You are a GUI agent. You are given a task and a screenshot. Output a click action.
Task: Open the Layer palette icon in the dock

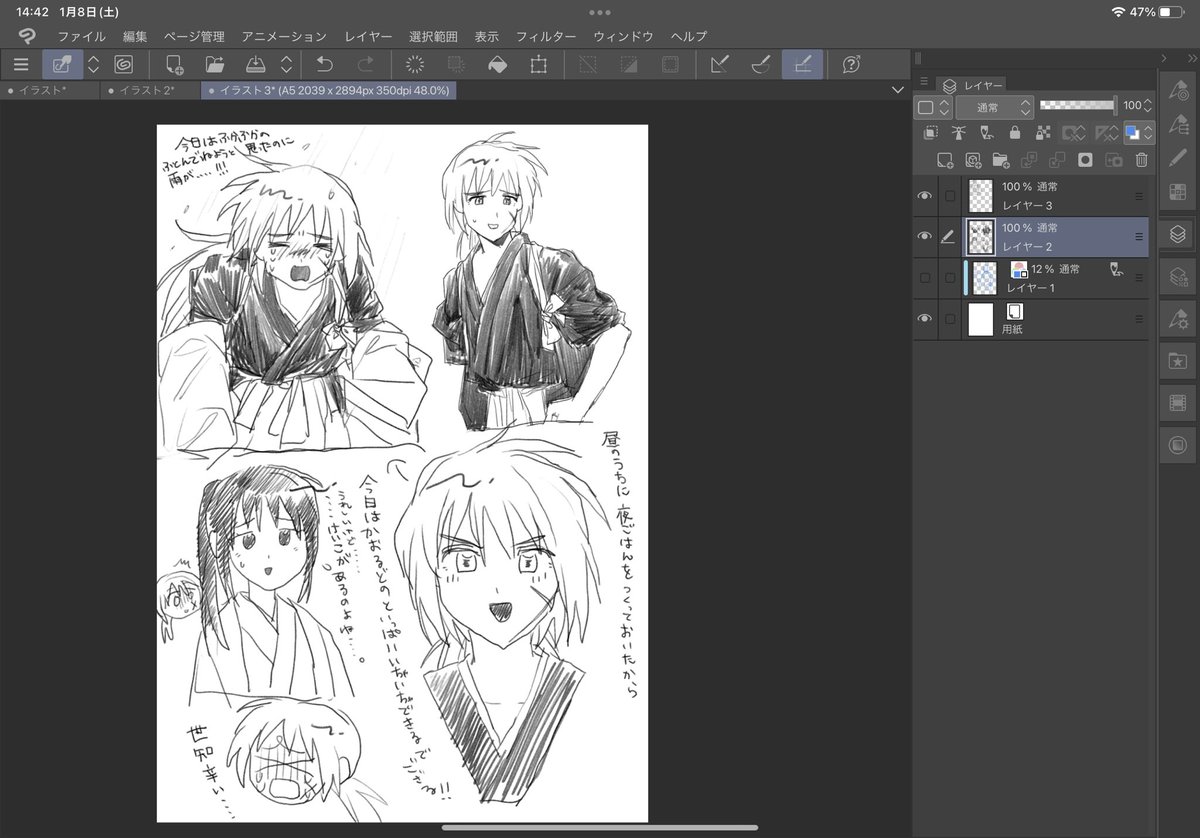pos(1178,235)
